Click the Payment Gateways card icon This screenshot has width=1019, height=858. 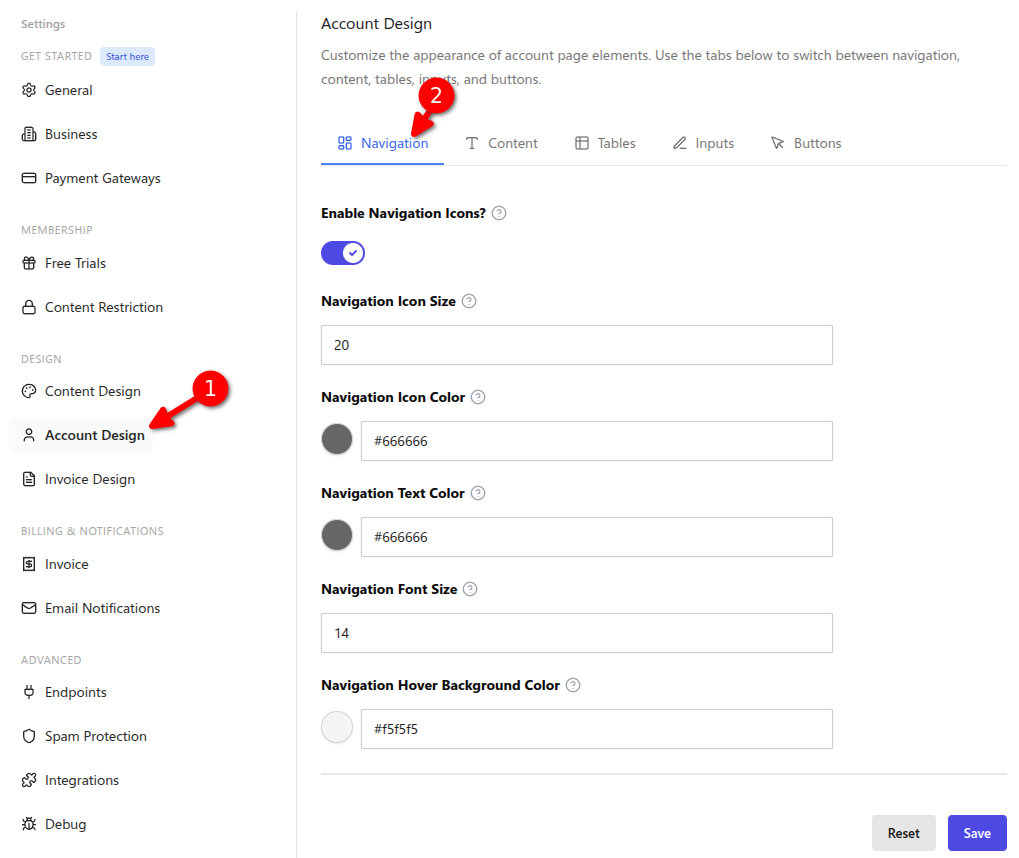tap(29, 178)
